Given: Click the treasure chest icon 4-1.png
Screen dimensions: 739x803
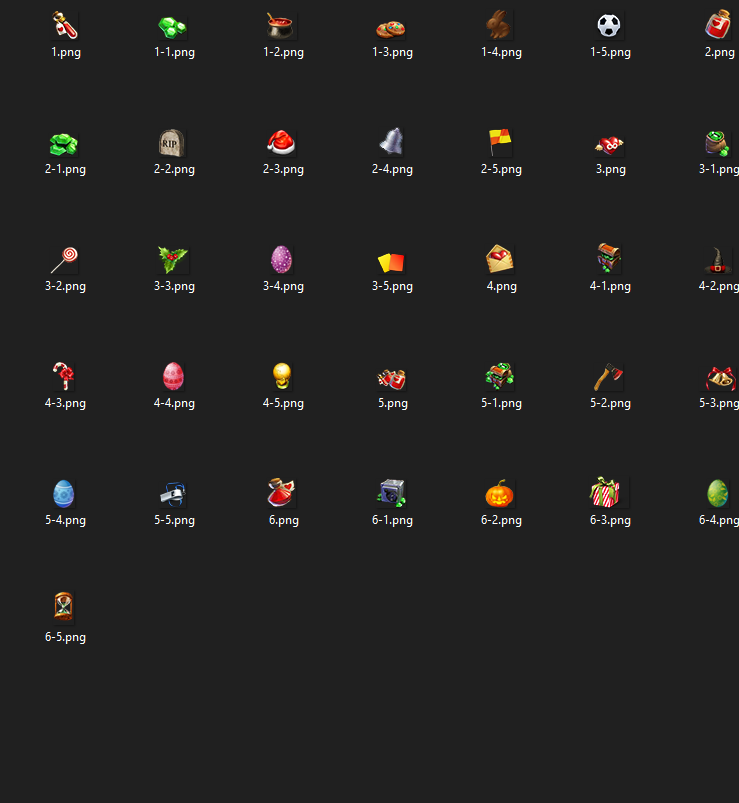Looking at the screenshot, I should [609, 258].
